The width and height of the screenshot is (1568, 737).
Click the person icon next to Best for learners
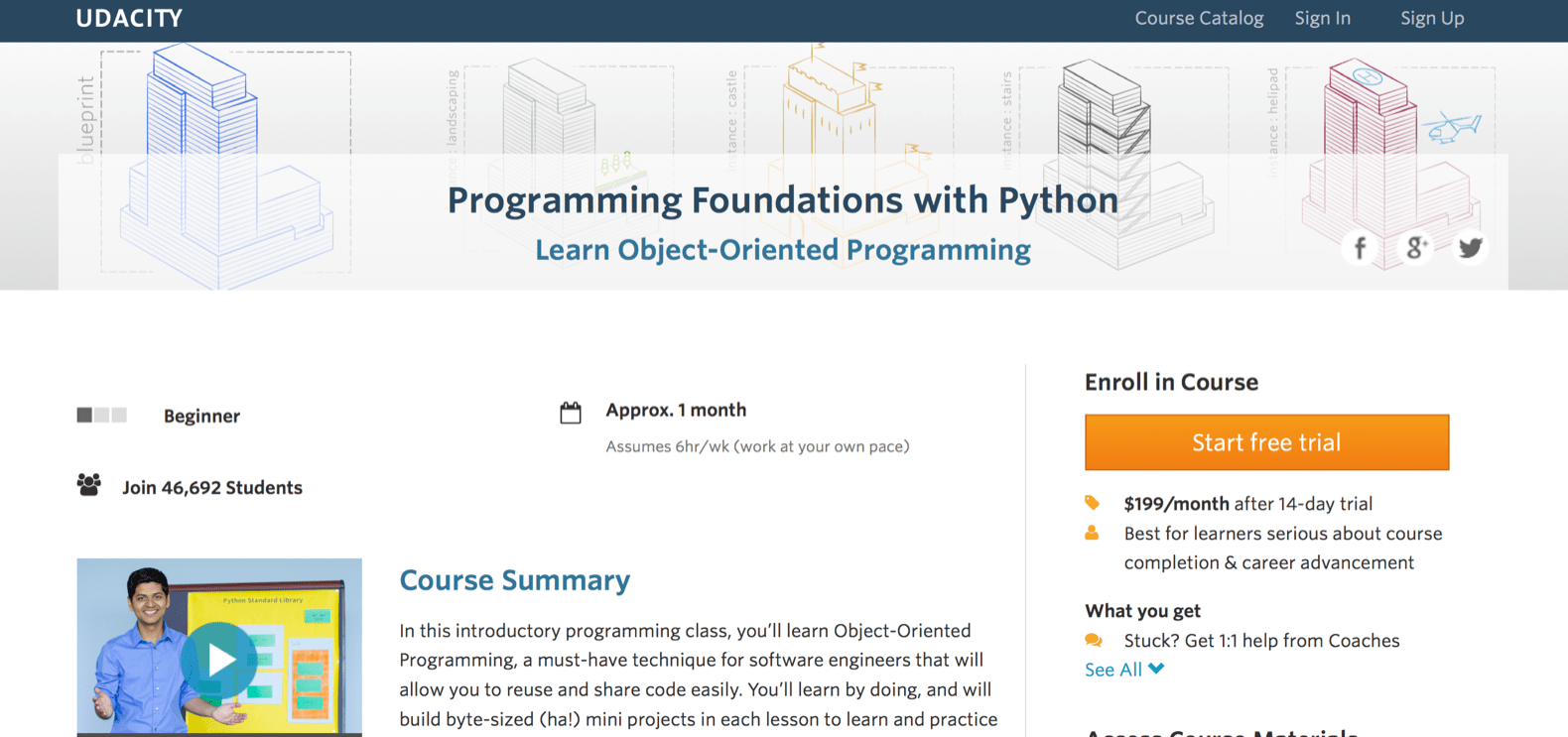click(x=1092, y=533)
